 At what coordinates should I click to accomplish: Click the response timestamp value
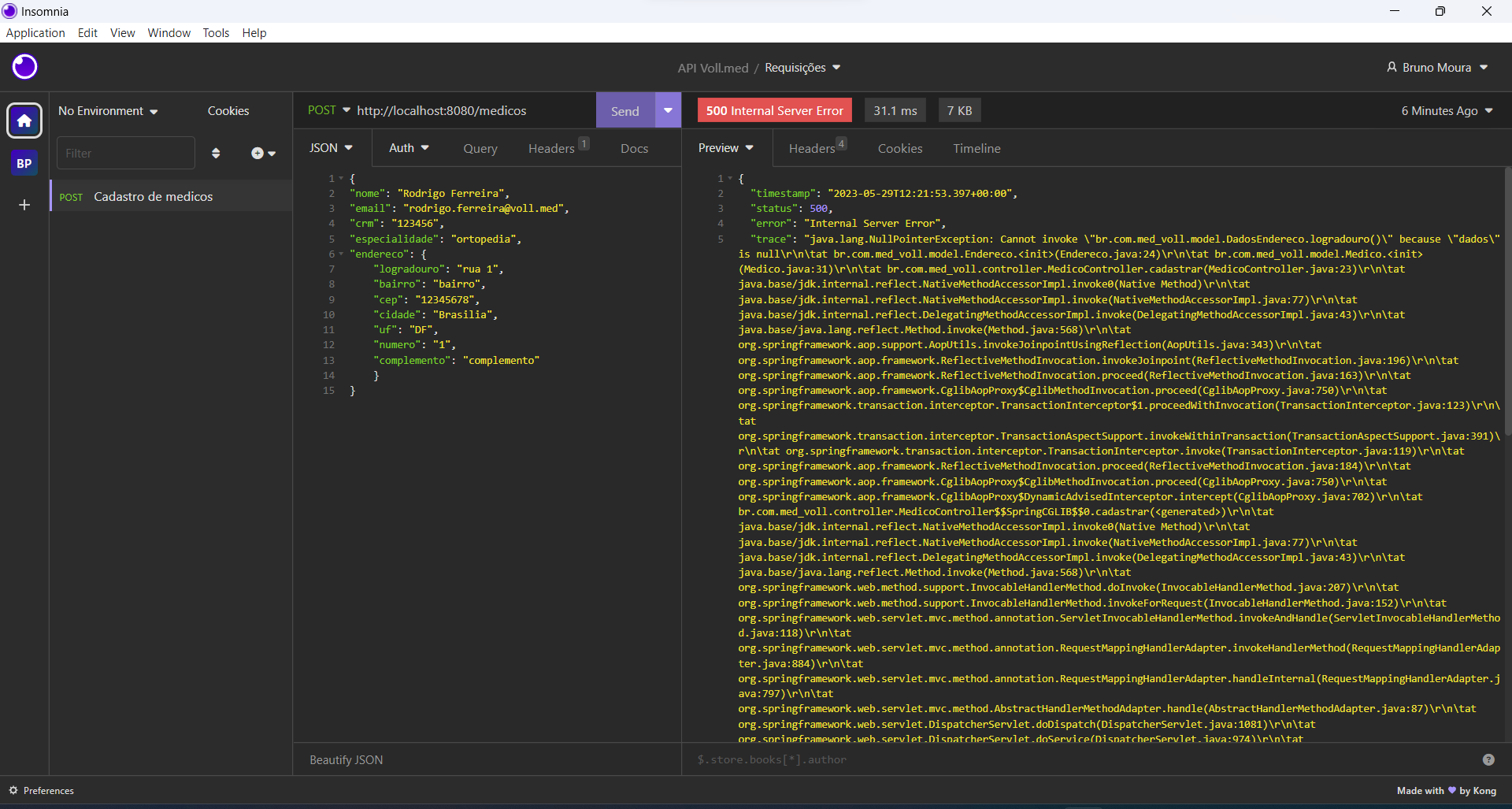[x=922, y=194]
